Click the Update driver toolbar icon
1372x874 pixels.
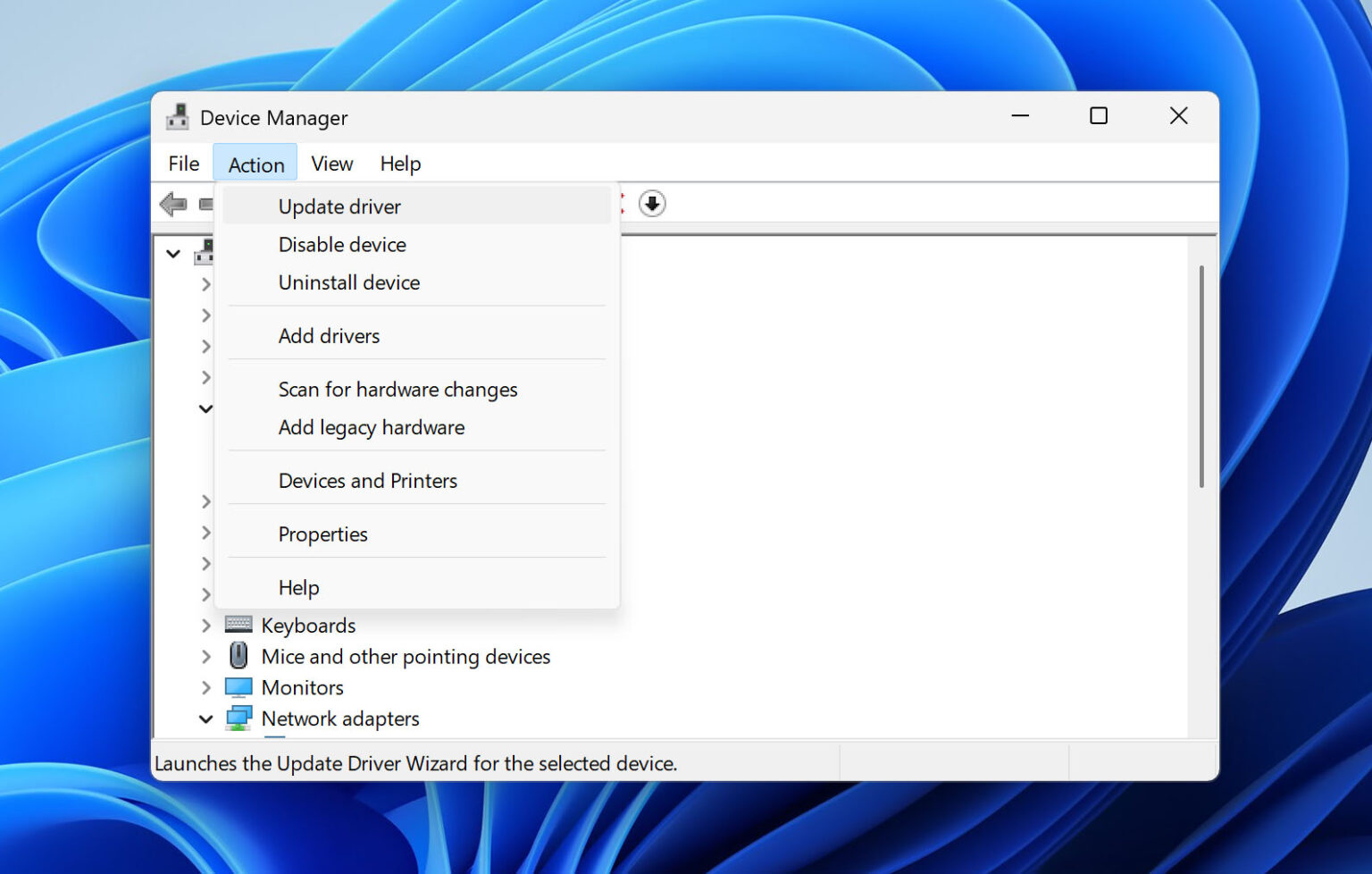point(652,203)
